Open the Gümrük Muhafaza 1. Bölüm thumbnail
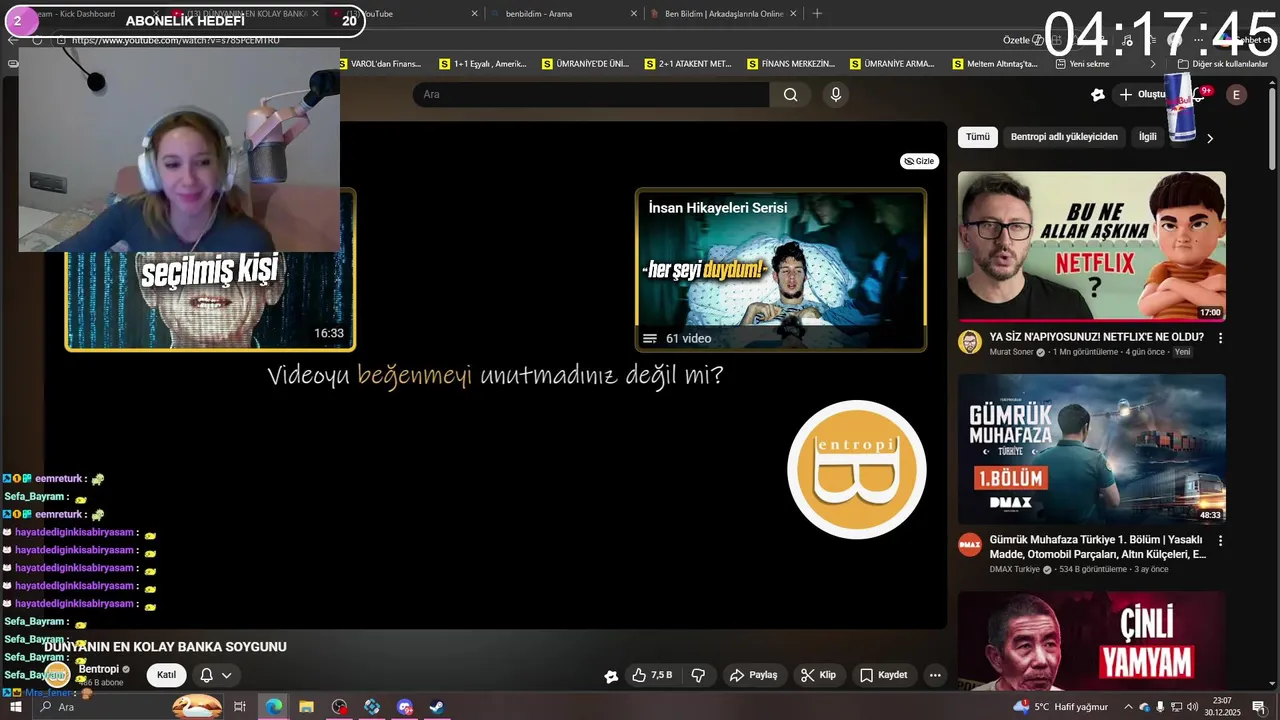This screenshot has width=1280, height=720. click(1092, 449)
